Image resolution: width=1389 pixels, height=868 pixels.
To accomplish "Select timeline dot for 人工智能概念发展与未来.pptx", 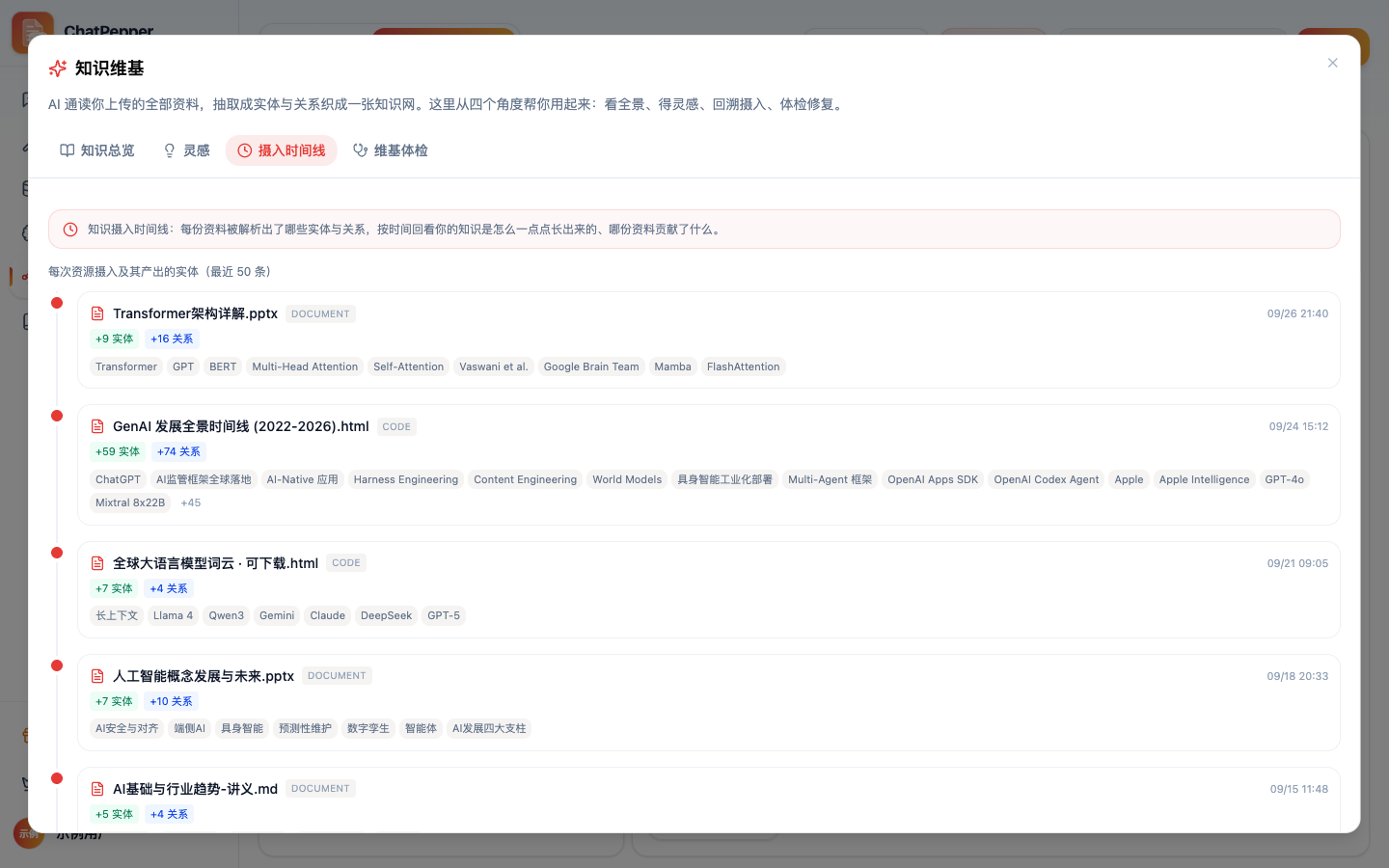I will (57, 665).
